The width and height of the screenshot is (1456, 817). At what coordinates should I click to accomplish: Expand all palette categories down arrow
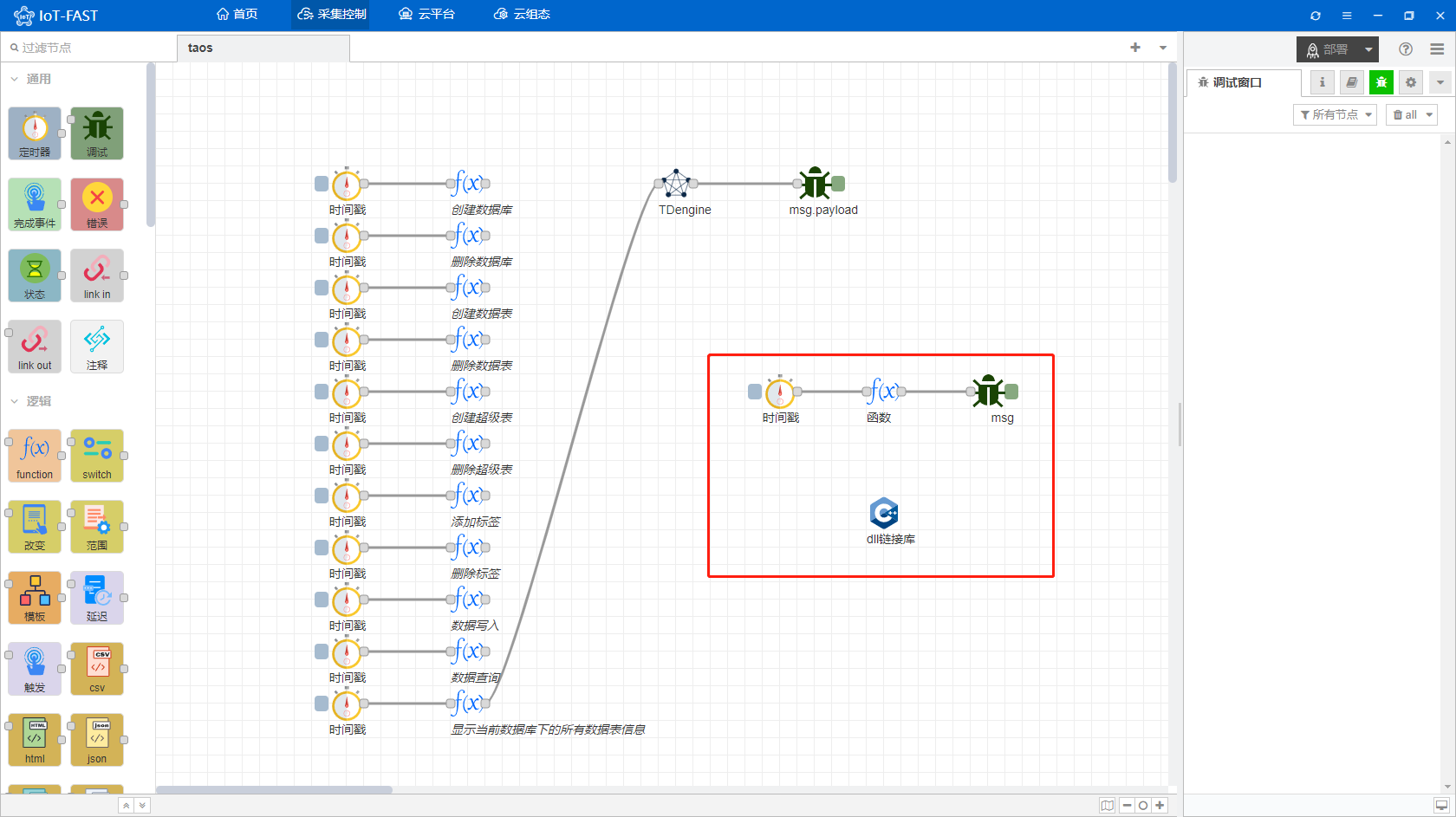point(142,806)
